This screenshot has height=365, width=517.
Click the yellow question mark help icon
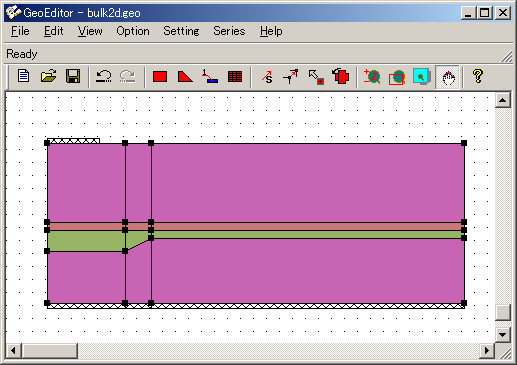[478, 76]
